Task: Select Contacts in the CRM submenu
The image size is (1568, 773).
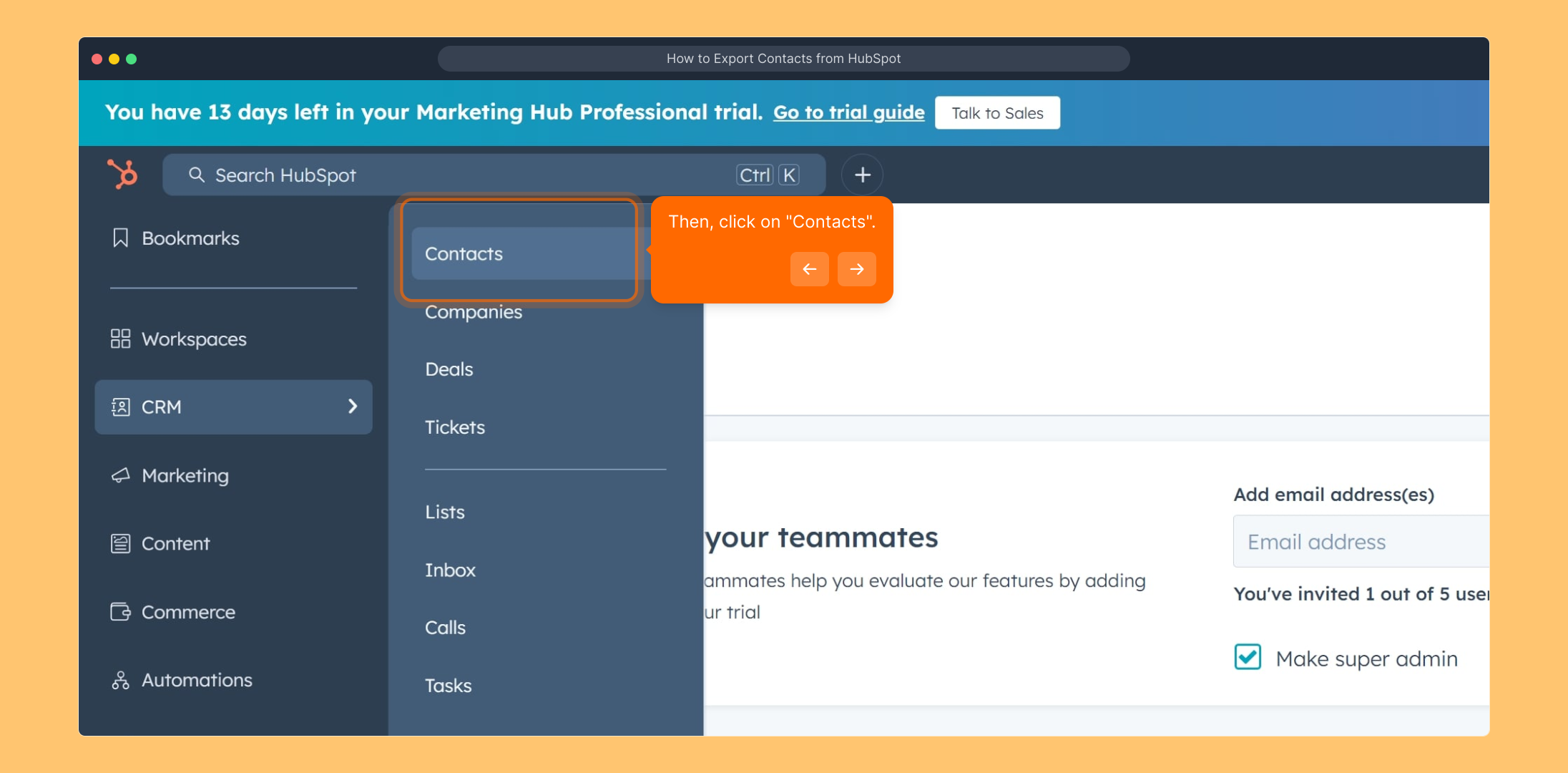Action: click(464, 253)
